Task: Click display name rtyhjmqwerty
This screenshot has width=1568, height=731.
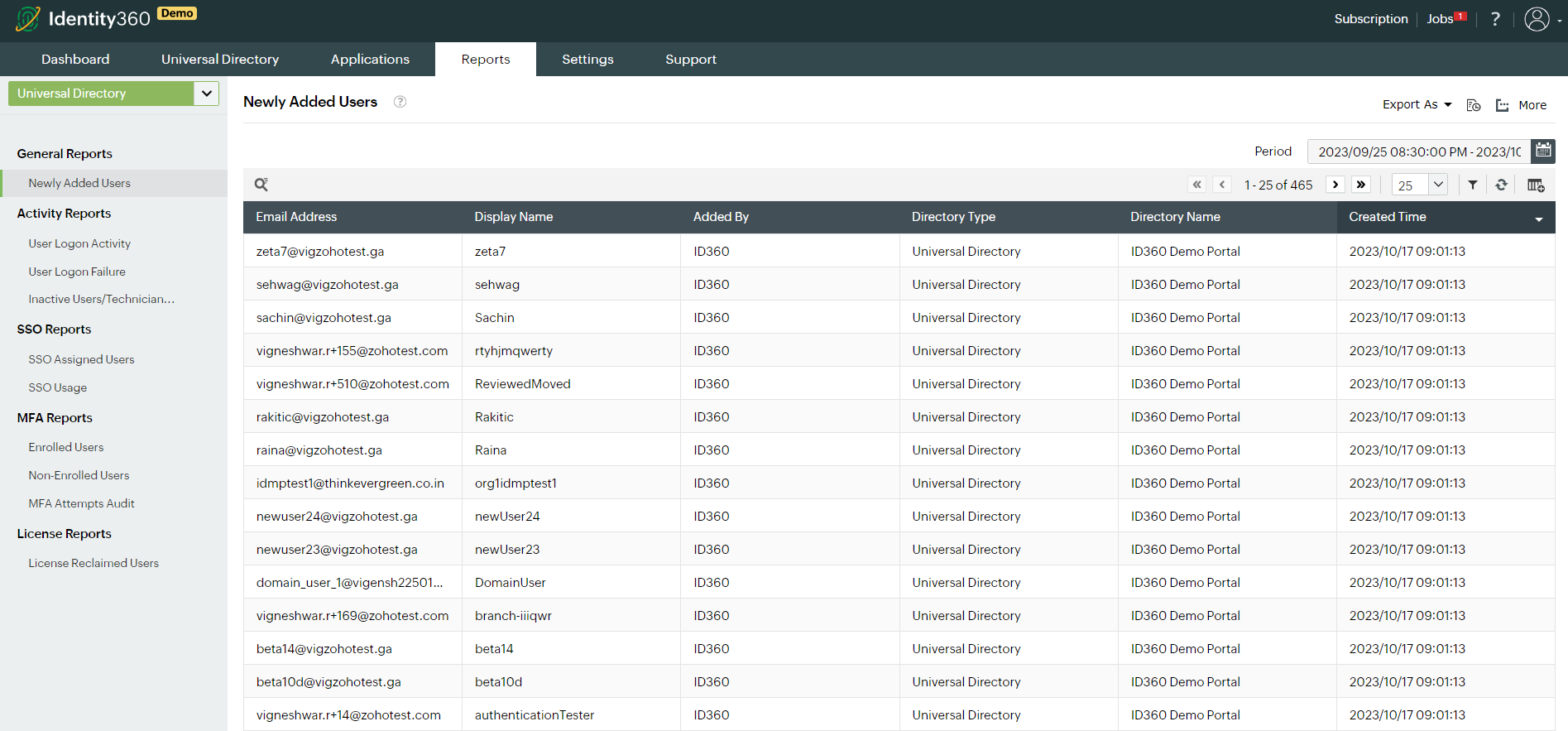Action: [x=514, y=351]
